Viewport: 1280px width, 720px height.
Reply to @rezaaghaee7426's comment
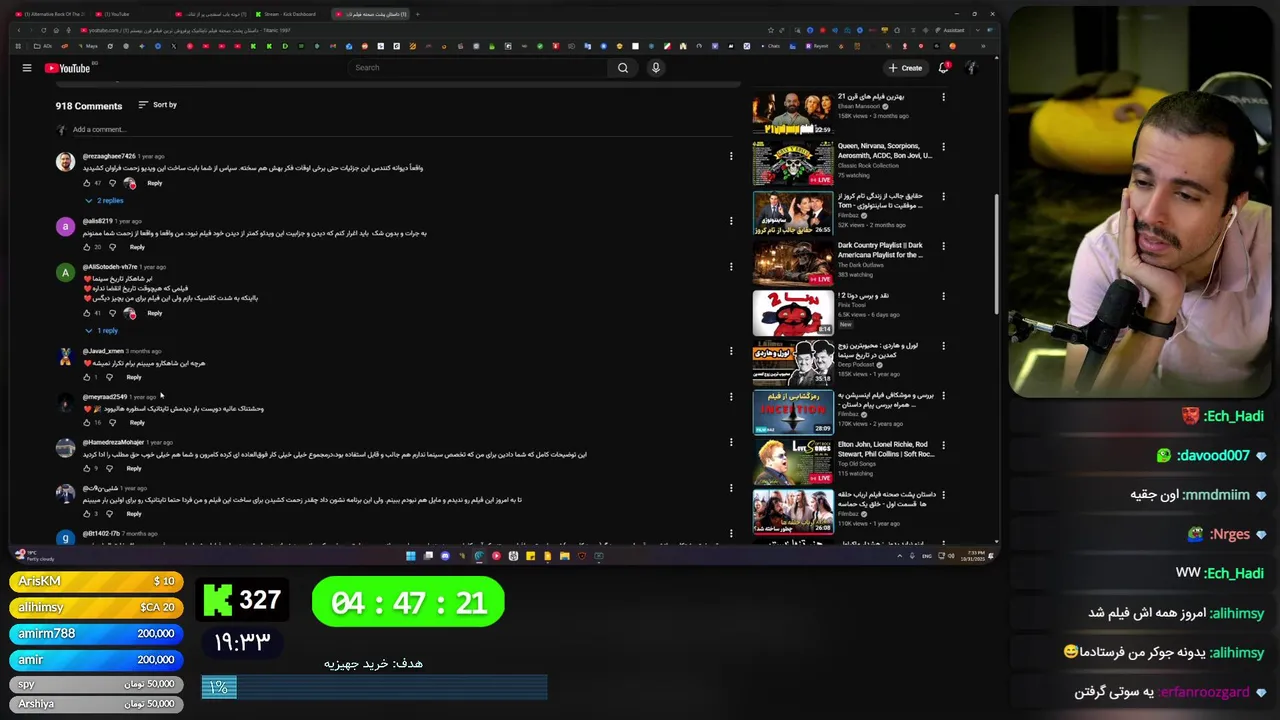coord(154,183)
